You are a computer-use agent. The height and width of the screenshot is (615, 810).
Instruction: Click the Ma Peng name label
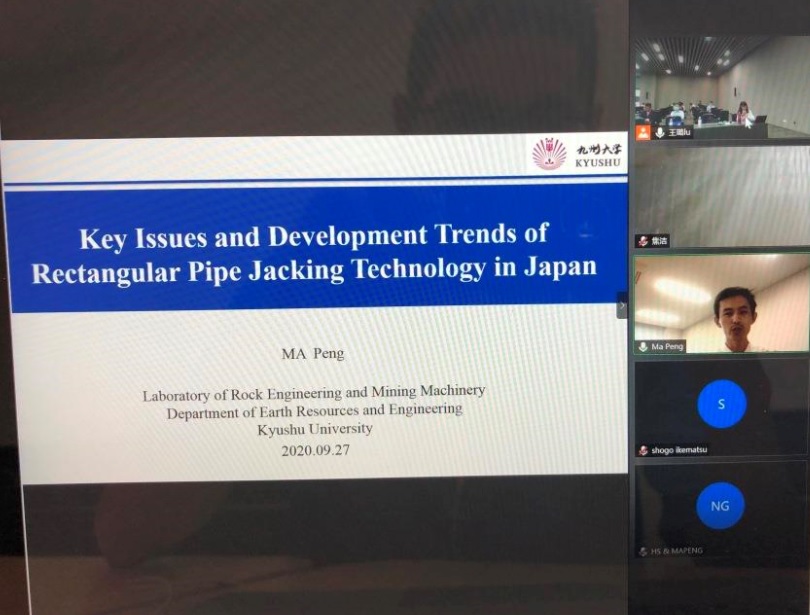click(669, 347)
